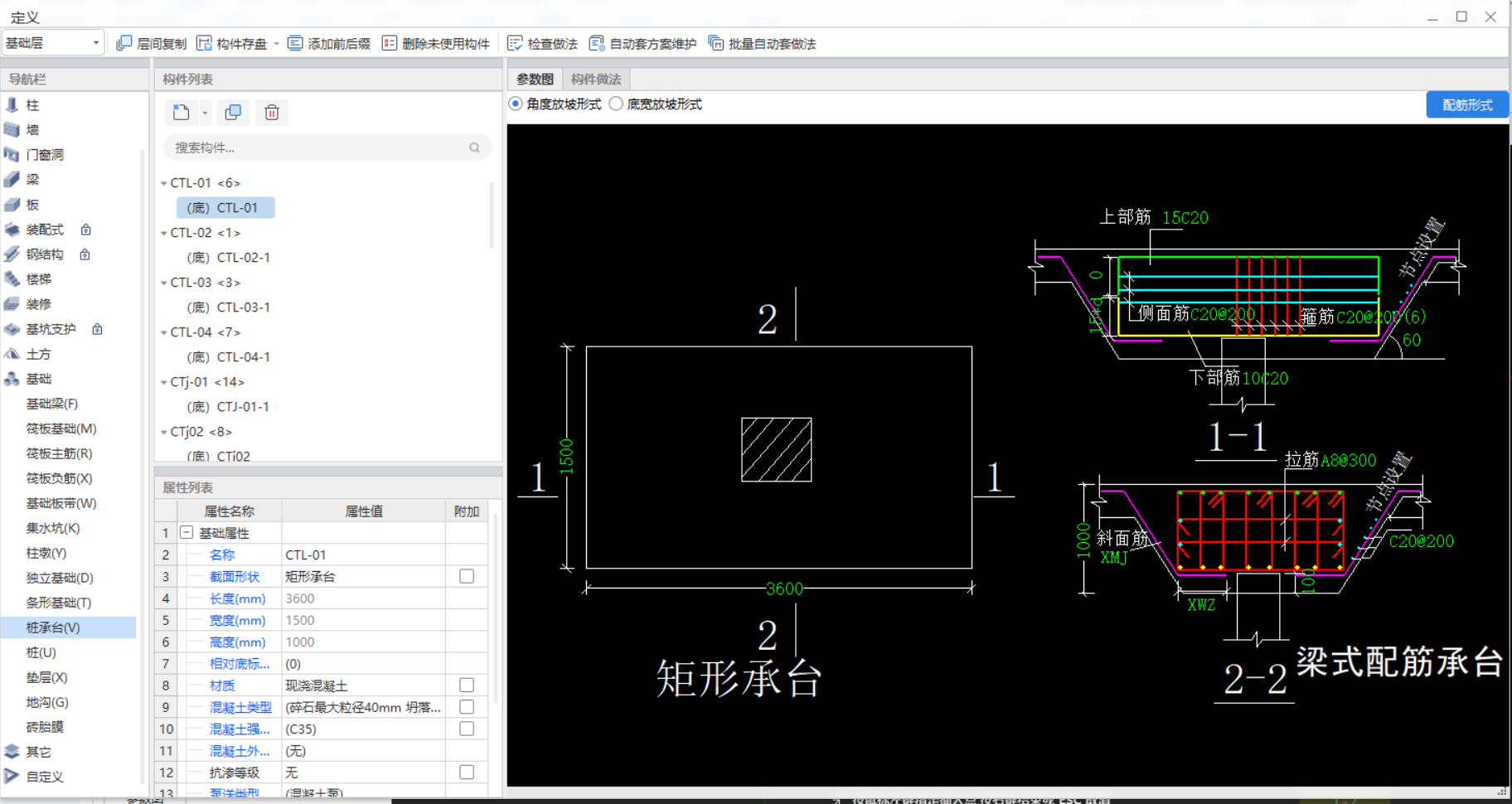The image size is (1512, 804).
Task: Select the 底宽放坡形式 radio button
Action: 616,104
